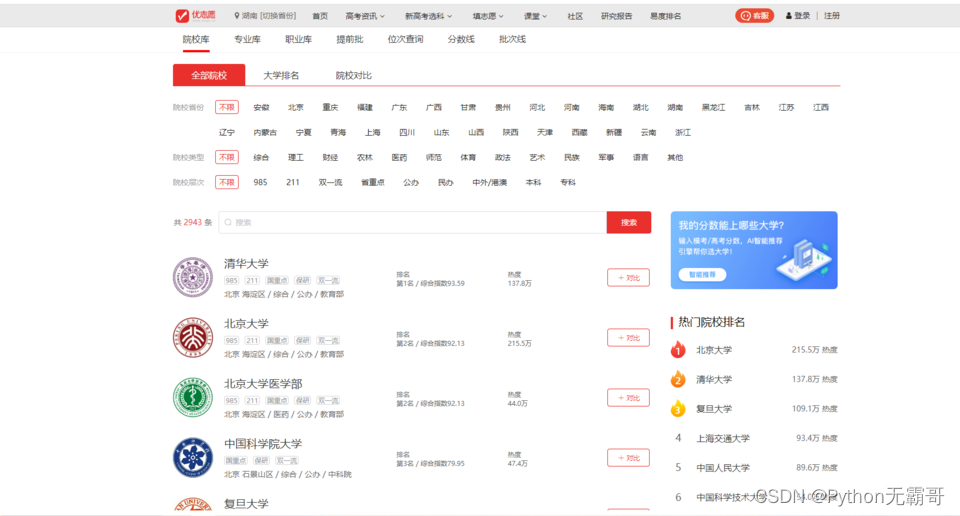
Task: Open the 大学排名 tab
Action: click(281, 75)
